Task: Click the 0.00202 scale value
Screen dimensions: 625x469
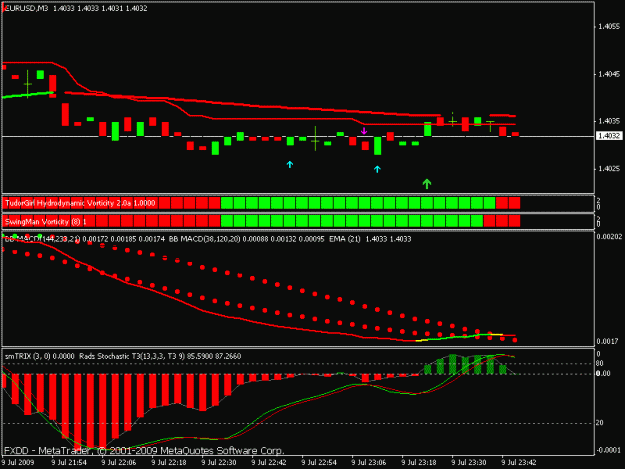Action: (609, 237)
